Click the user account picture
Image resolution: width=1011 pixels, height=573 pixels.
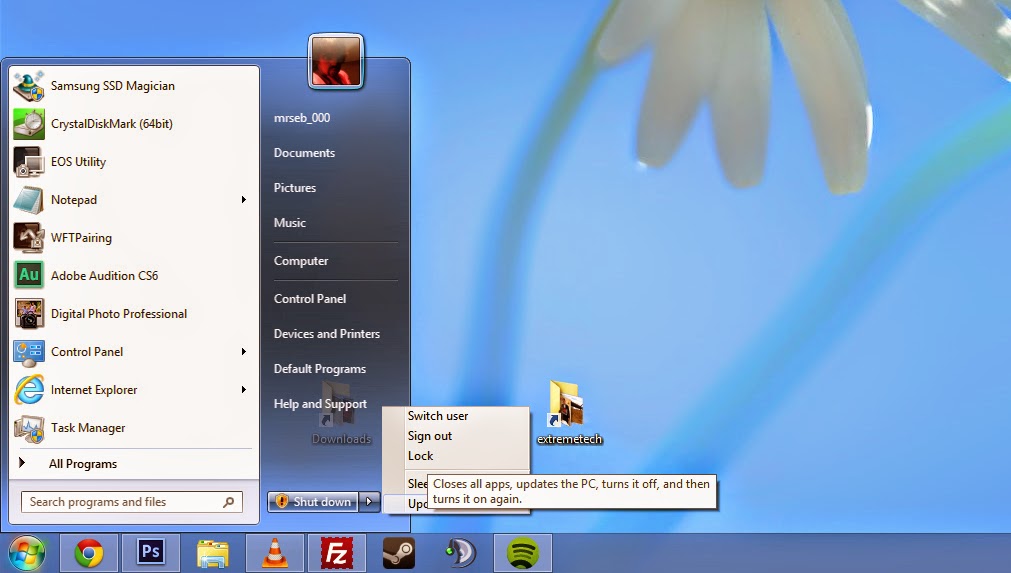336,61
